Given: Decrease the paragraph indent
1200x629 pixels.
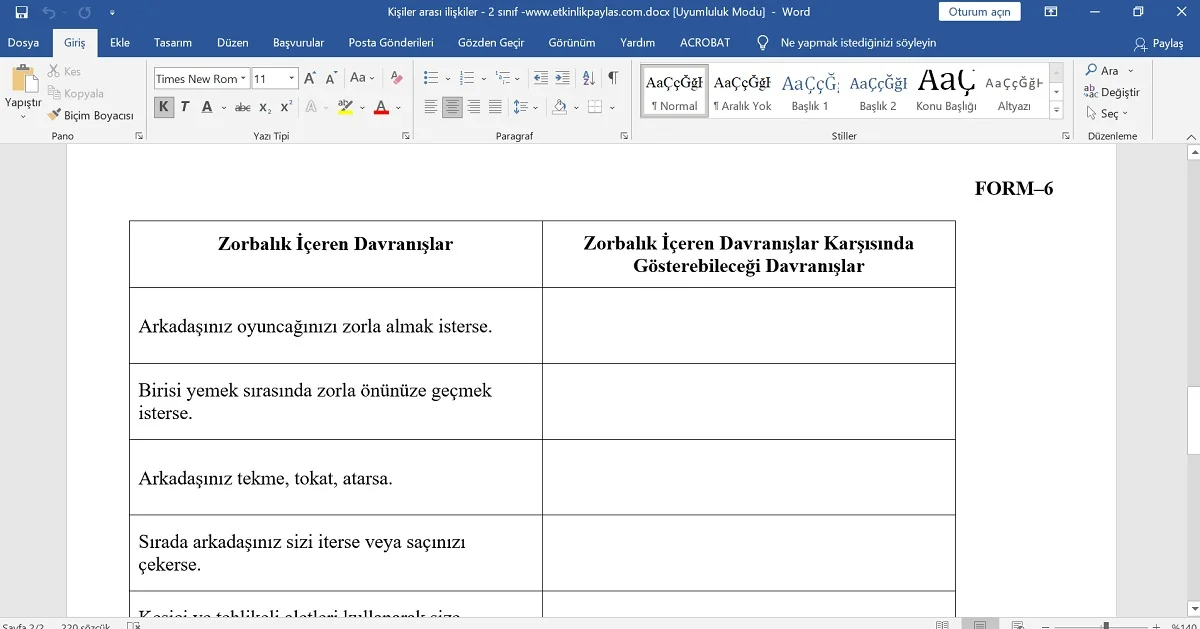Looking at the screenshot, I should tap(541, 78).
